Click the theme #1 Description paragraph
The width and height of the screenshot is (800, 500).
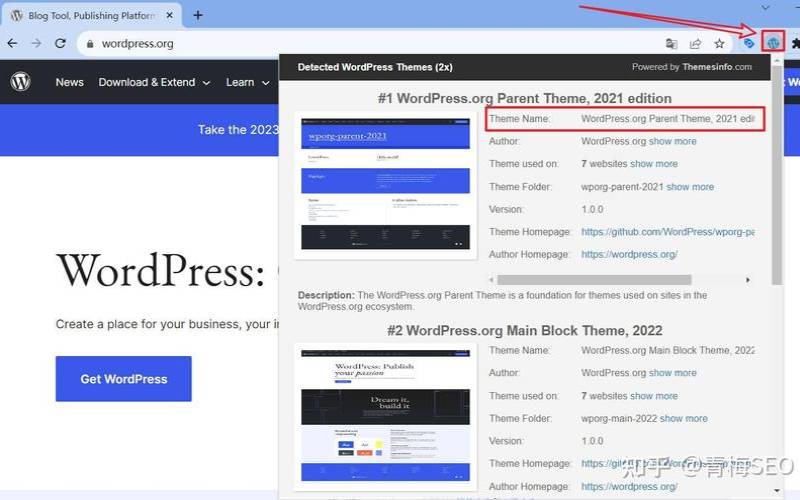503,301
